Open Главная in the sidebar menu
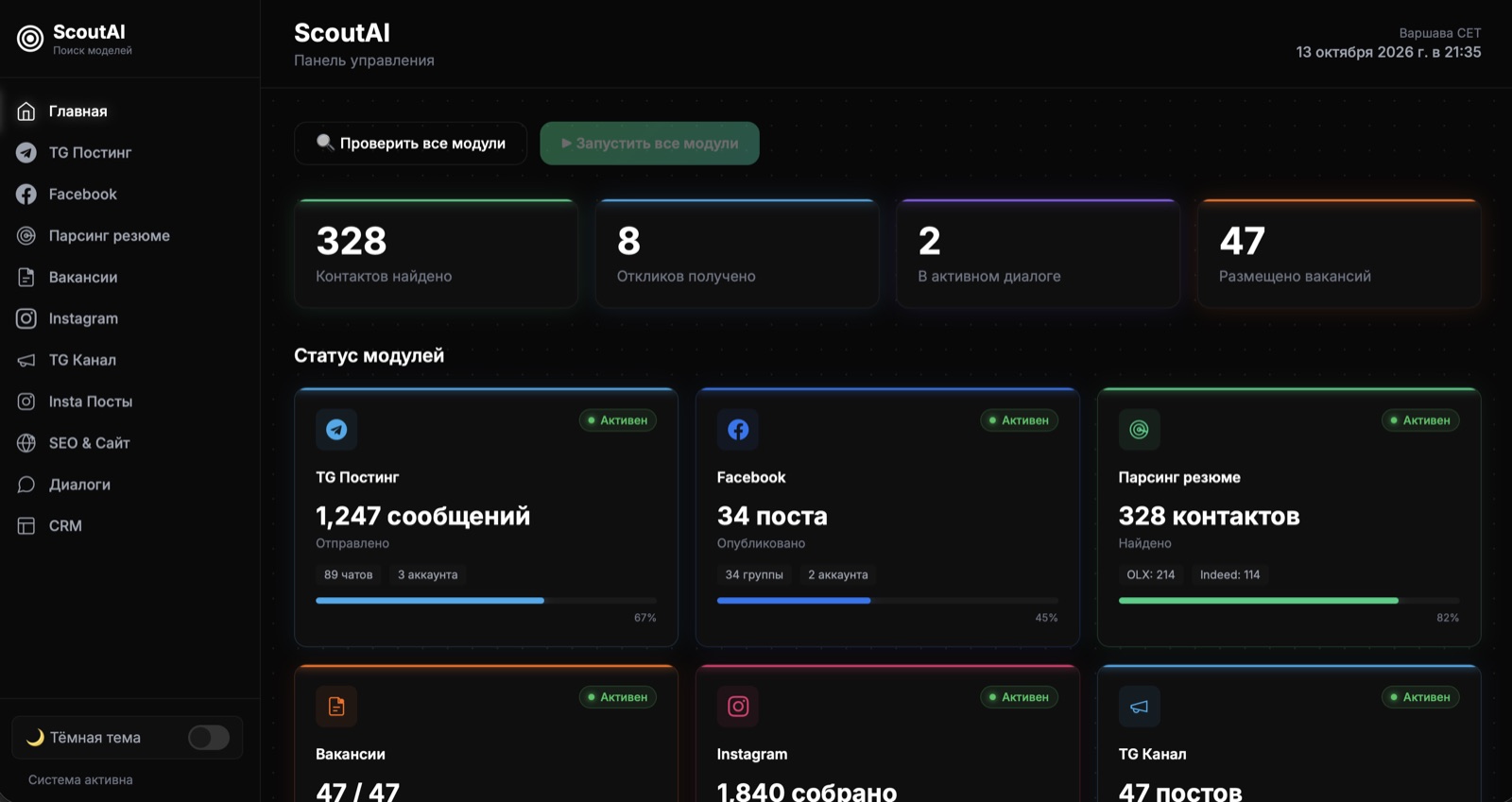The image size is (1512, 802). (x=129, y=111)
